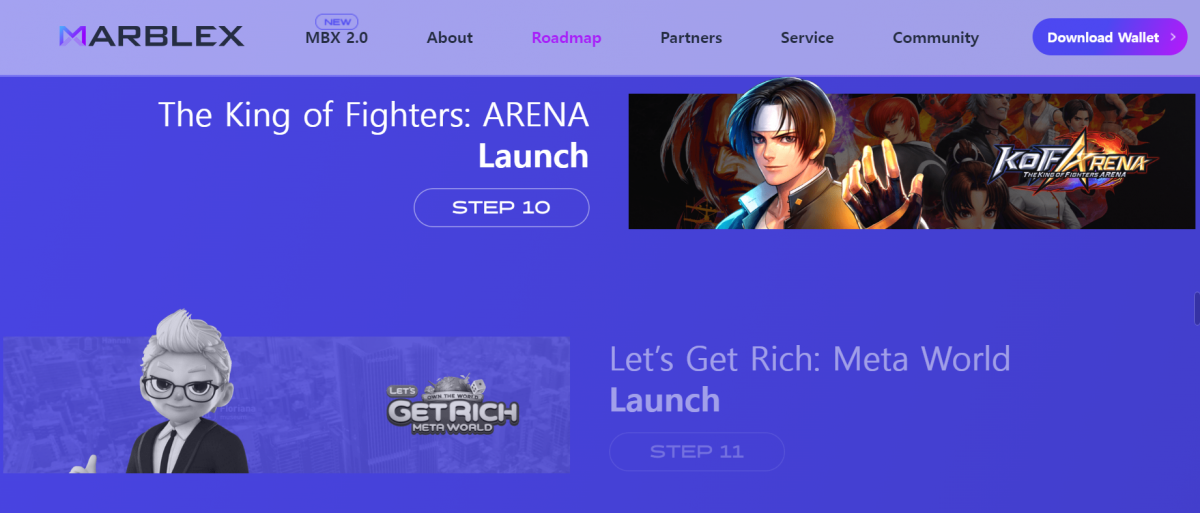Image resolution: width=1200 pixels, height=513 pixels.
Task: Open the Let's Get Rich Meta World banner
Action: point(286,405)
